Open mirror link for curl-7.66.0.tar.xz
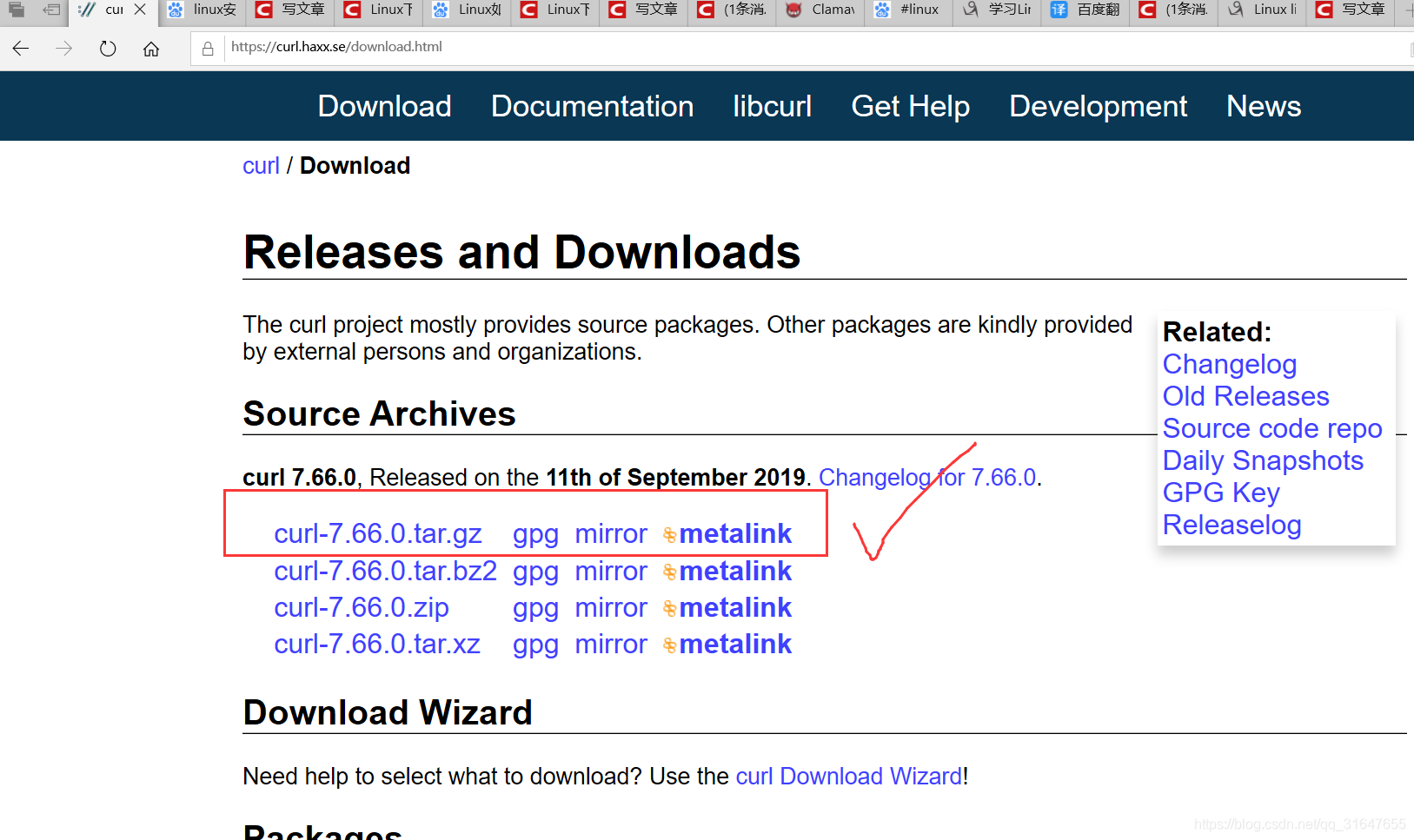Image resolution: width=1414 pixels, height=840 pixels. tap(611, 644)
